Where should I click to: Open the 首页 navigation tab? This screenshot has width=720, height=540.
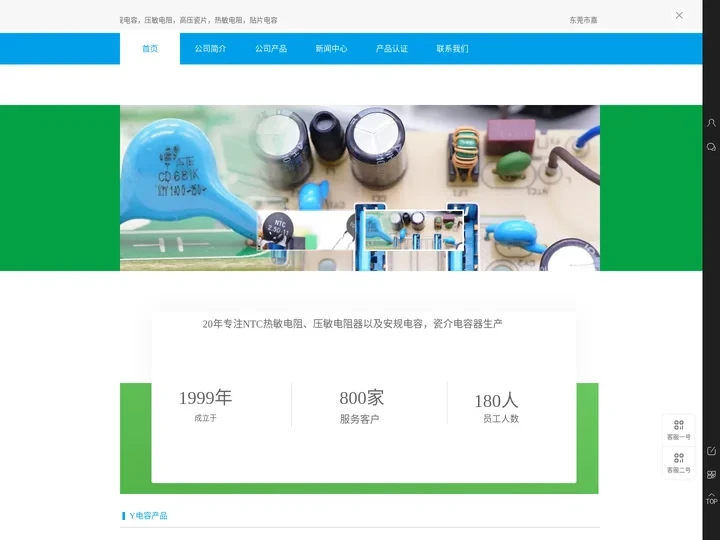(150, 49)
